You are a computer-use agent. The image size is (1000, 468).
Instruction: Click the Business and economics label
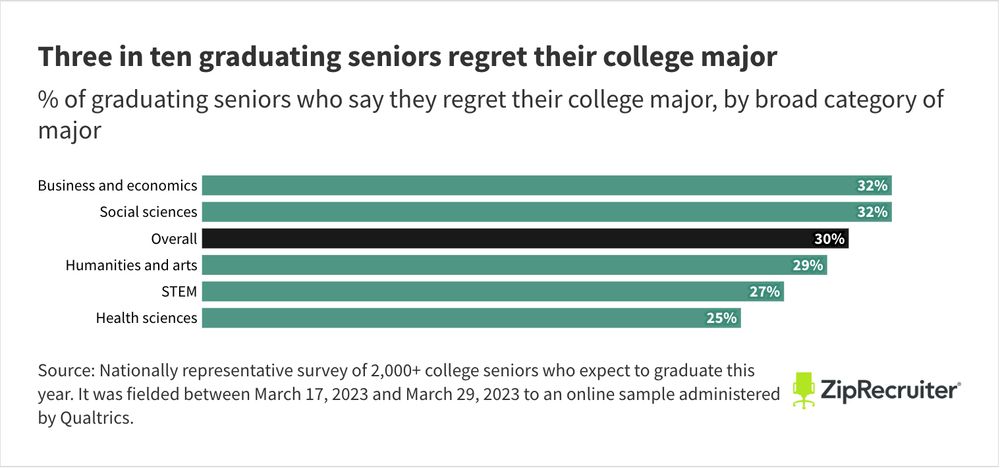point(117,185)
